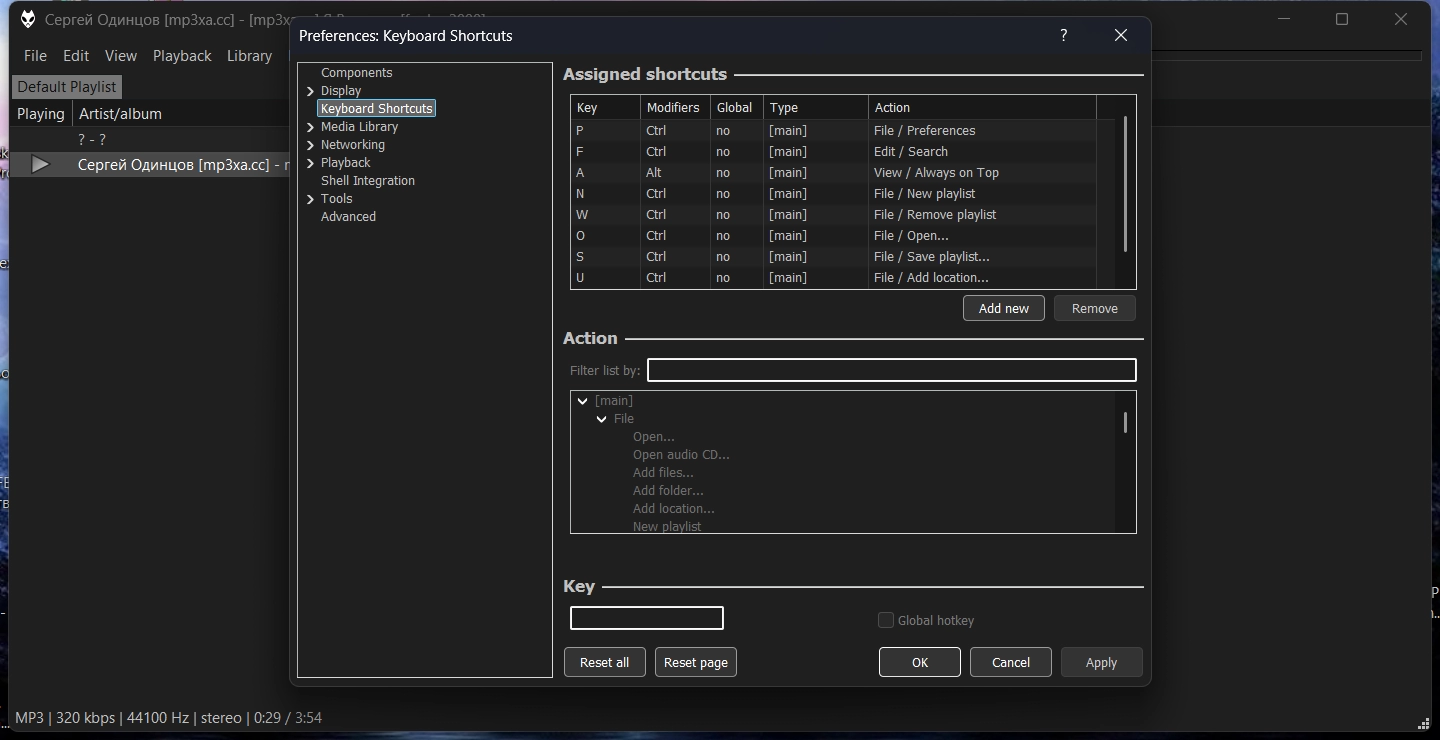The image size is (1440, 740).
Task: Switch to the Default Playlist tab
Action: coord(67,87)
